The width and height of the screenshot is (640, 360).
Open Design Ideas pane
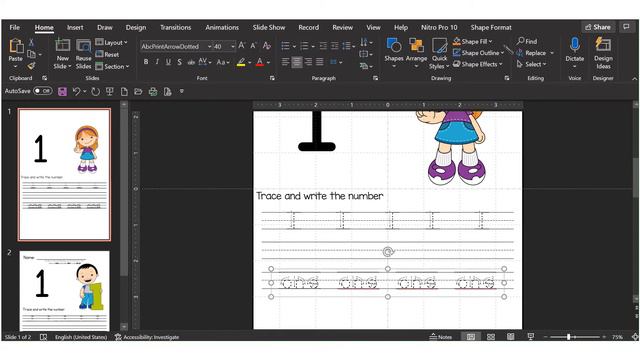coord(603,53)
